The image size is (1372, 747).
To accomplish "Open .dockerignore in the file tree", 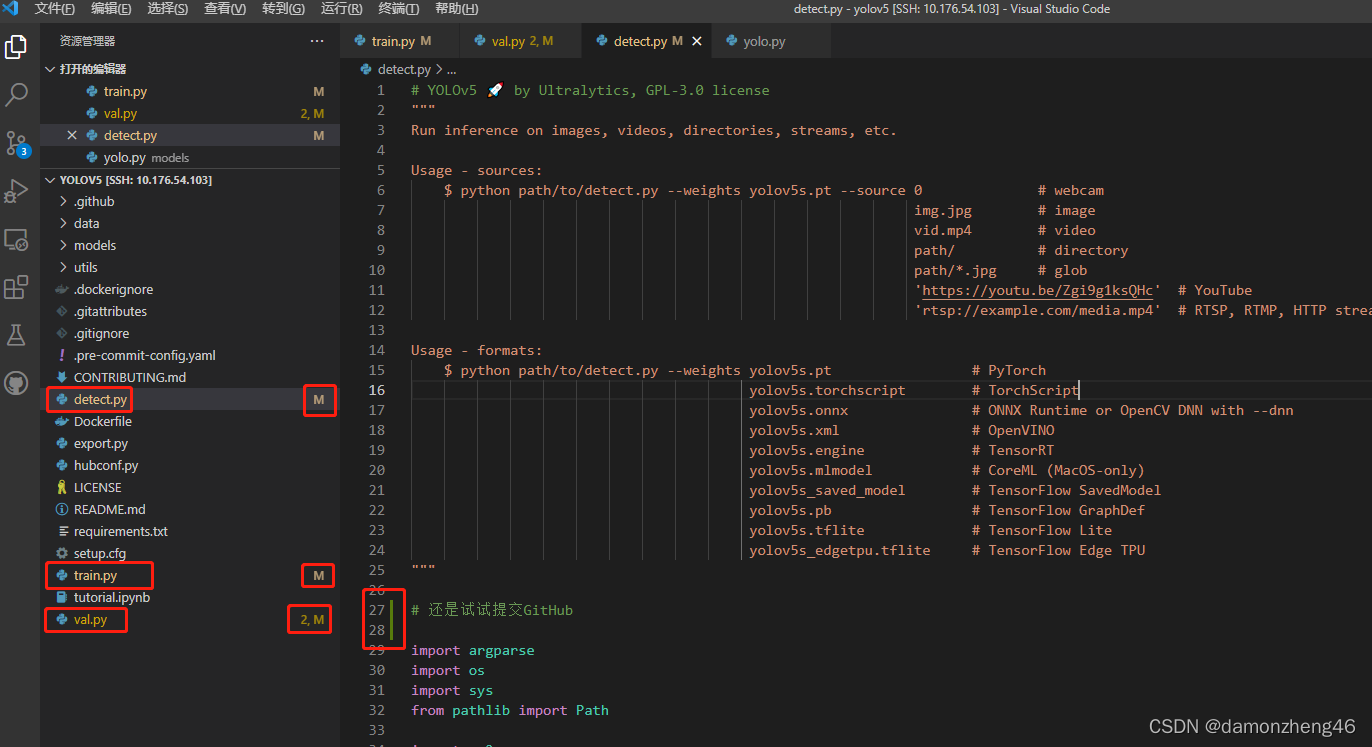I will (x=190, y=289).
